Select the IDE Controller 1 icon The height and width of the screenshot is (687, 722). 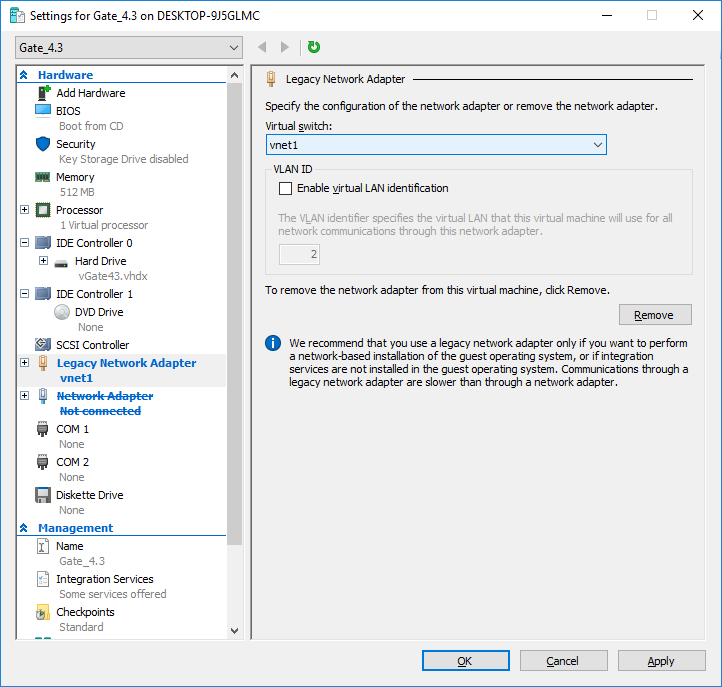click(x=43, y=294)
